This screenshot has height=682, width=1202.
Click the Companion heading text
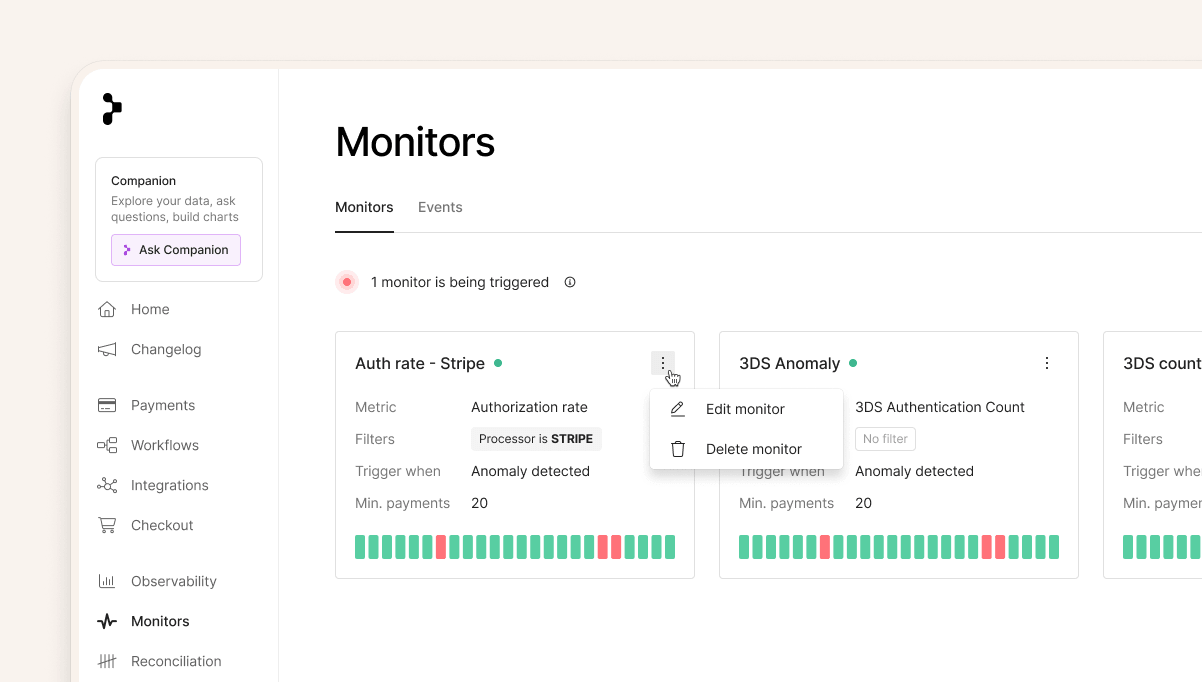(x=143, y=181)
